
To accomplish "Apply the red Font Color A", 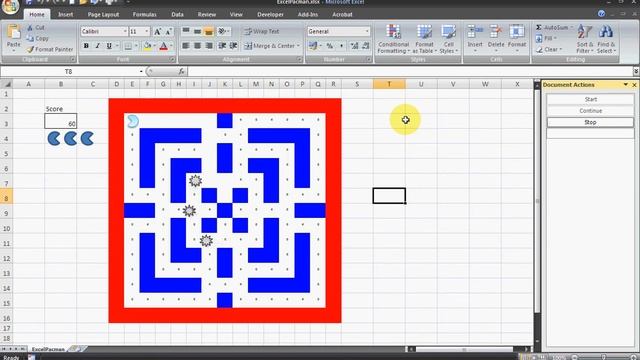I will [164, 46].
